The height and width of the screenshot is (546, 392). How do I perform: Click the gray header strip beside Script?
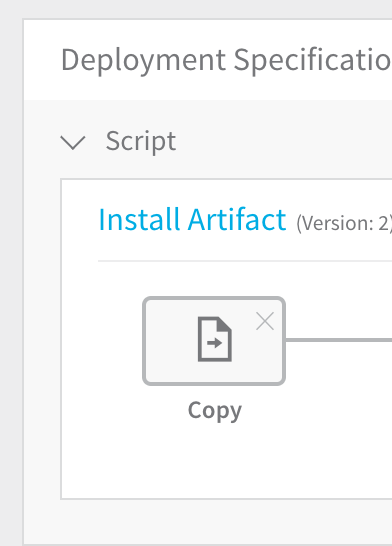pyautogui.click(x=285, y=141)
